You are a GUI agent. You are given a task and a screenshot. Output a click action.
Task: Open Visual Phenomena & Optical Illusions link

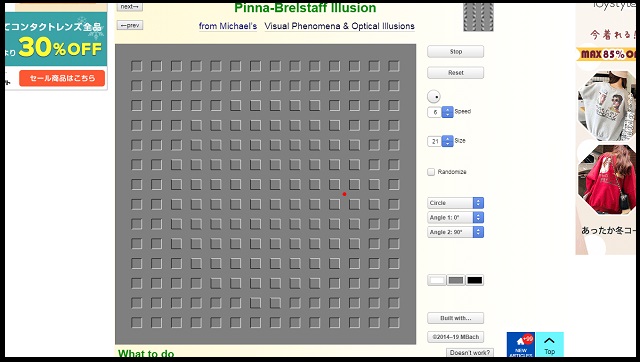point(339,26)
